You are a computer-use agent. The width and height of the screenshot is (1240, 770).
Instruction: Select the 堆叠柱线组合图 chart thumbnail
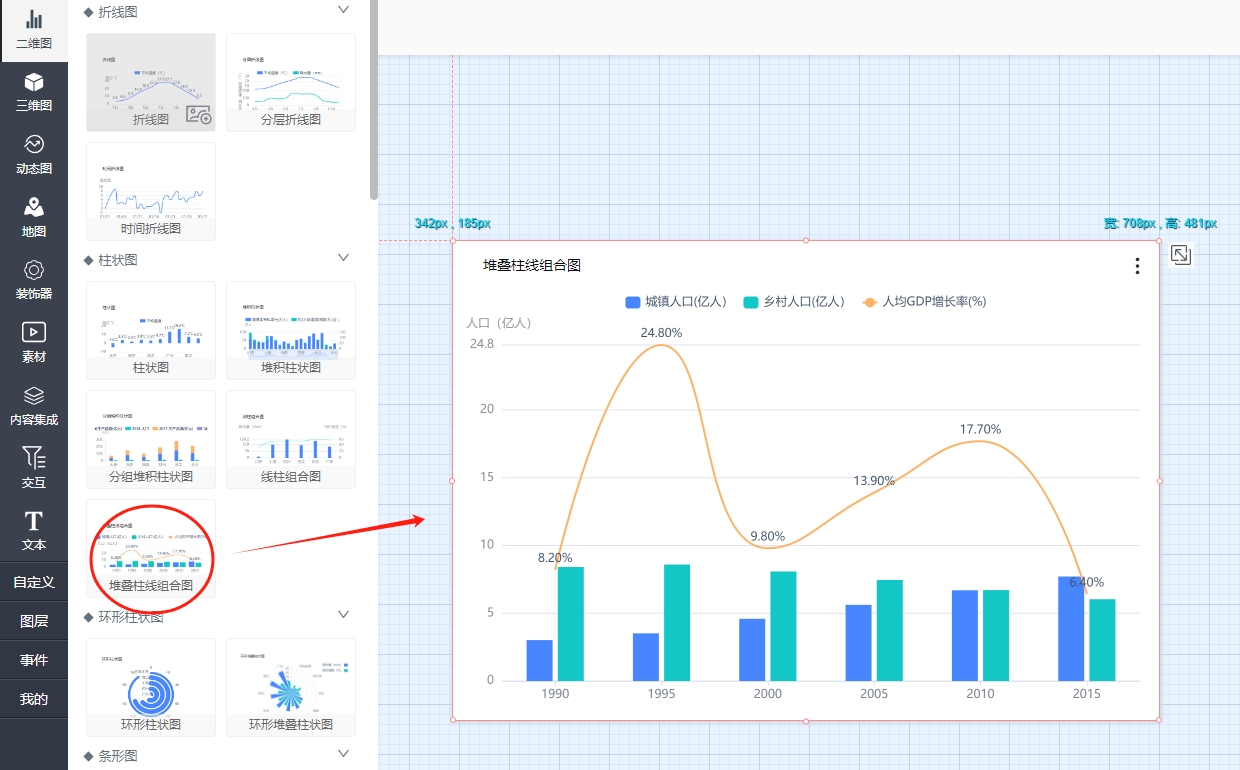(151, 549)
